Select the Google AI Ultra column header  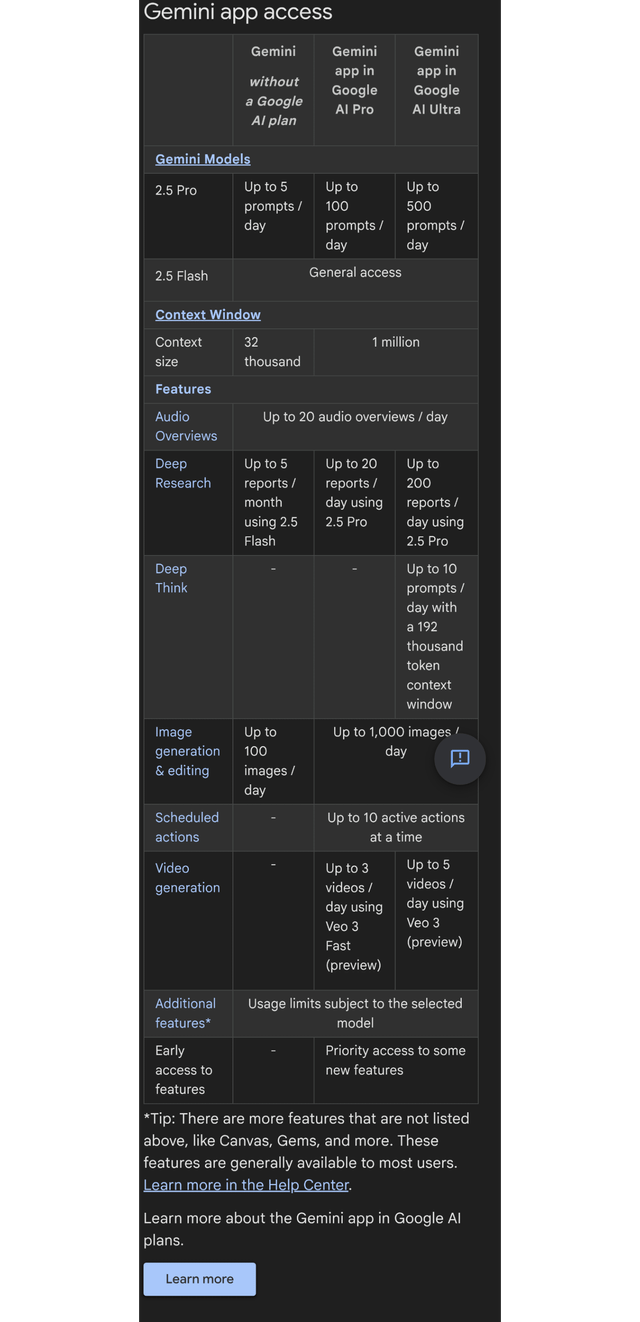437,80
